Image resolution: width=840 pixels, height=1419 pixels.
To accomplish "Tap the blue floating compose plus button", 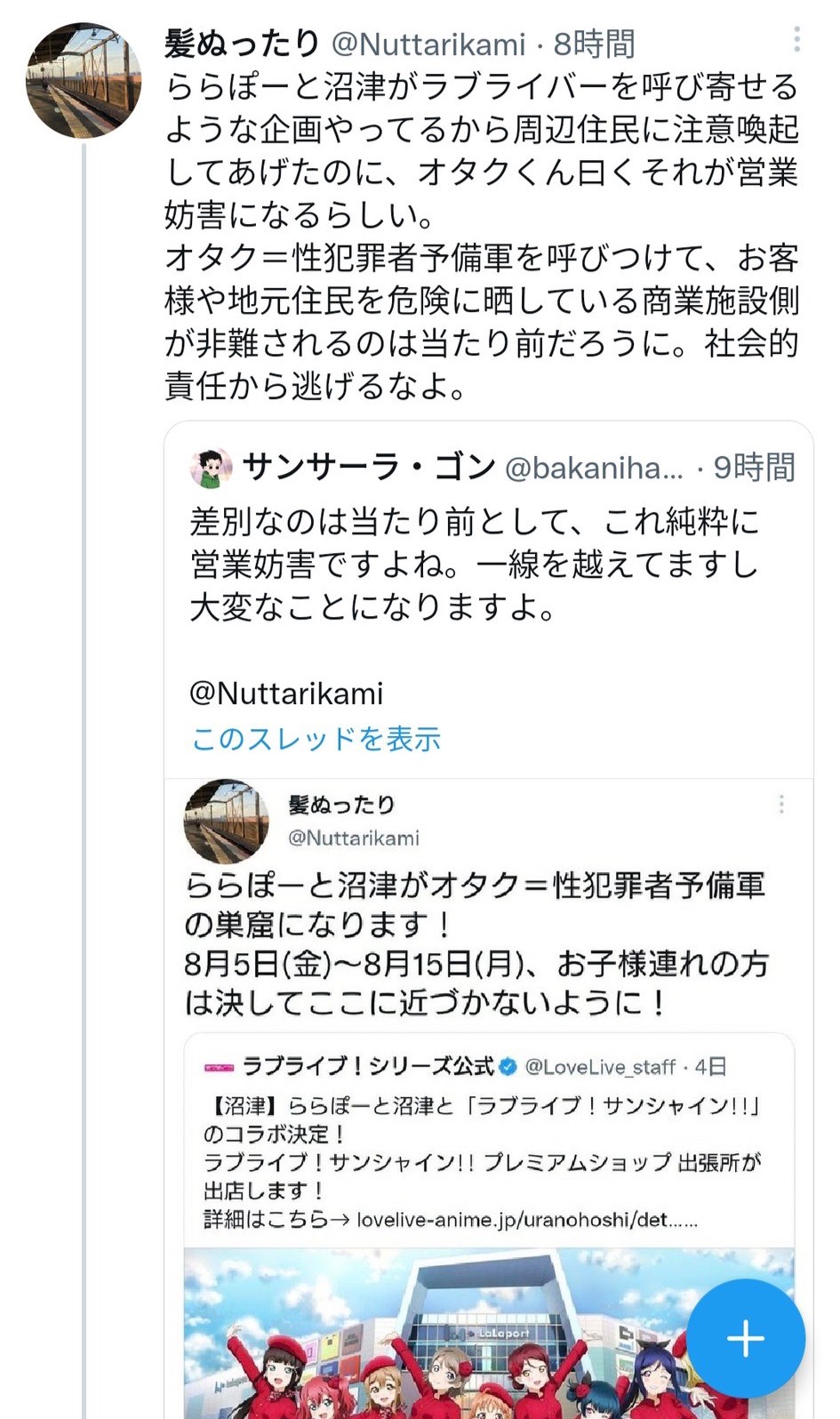I will coord(745,1338).
